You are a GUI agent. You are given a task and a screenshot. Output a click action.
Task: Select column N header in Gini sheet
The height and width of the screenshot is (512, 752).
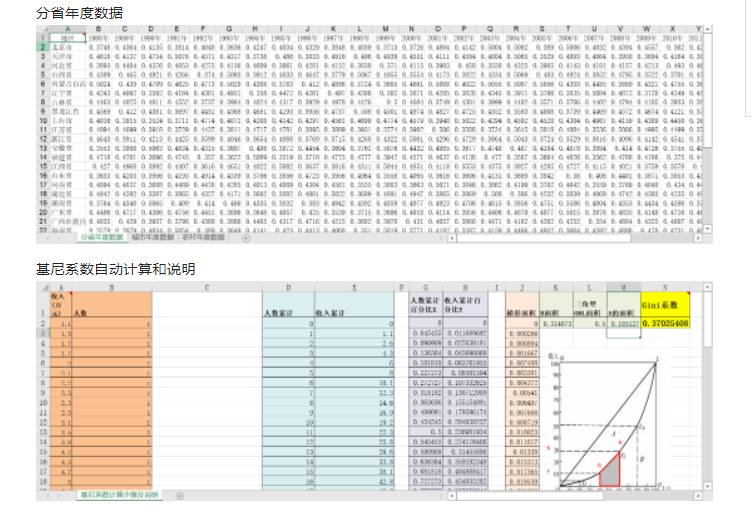[665, 287]
